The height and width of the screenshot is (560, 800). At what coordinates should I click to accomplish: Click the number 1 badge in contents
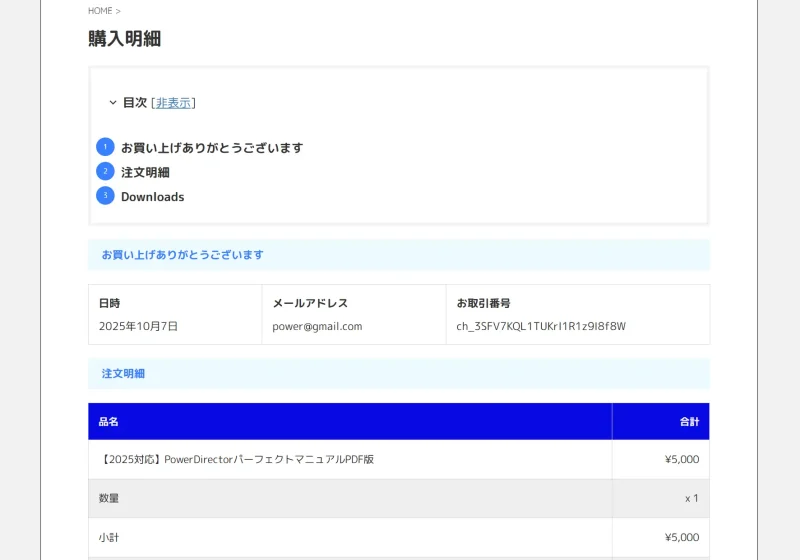point(105,147)
